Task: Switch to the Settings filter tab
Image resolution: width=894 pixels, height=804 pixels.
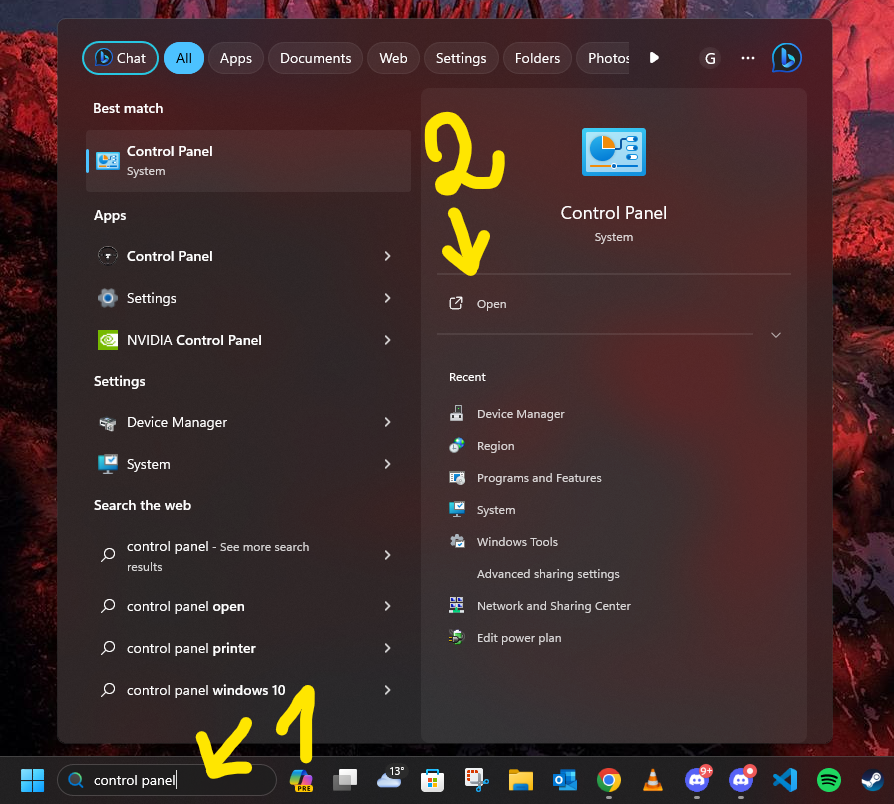Action: tap(461, 58)
